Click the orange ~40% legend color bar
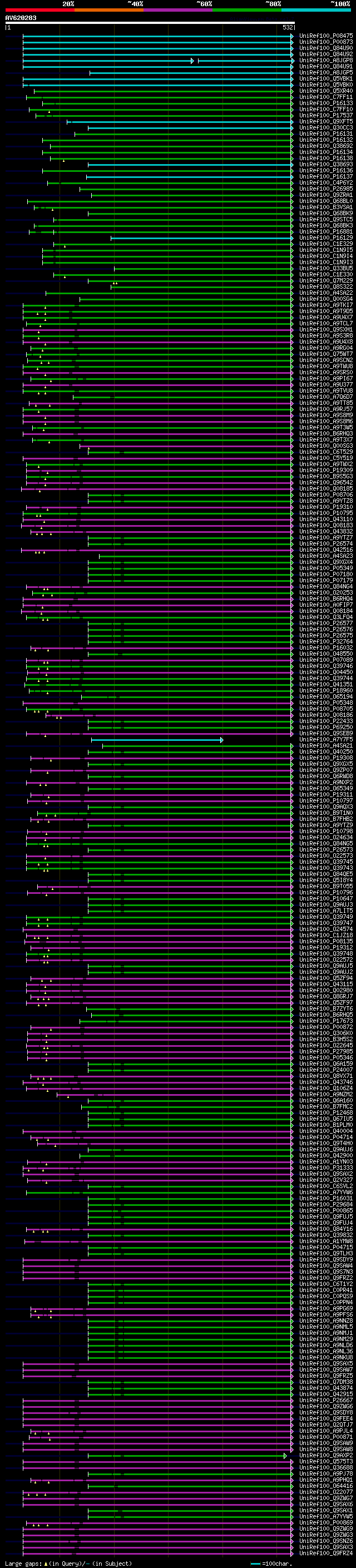This screenshot has width=356, height=1568. [x=109, y=10]
